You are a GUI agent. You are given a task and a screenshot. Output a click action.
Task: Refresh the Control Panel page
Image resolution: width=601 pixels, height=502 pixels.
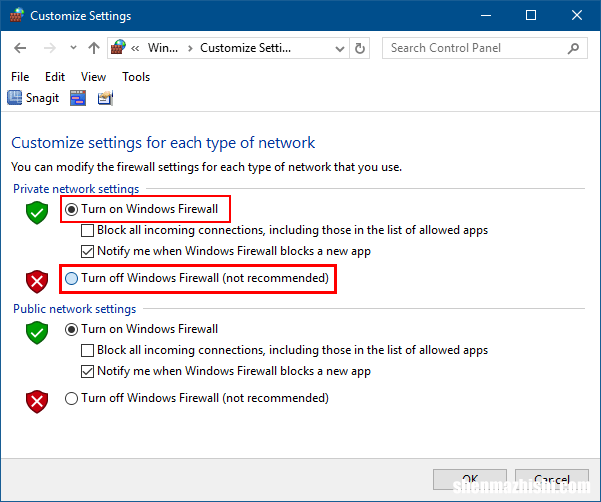click(x=360, y=48)
